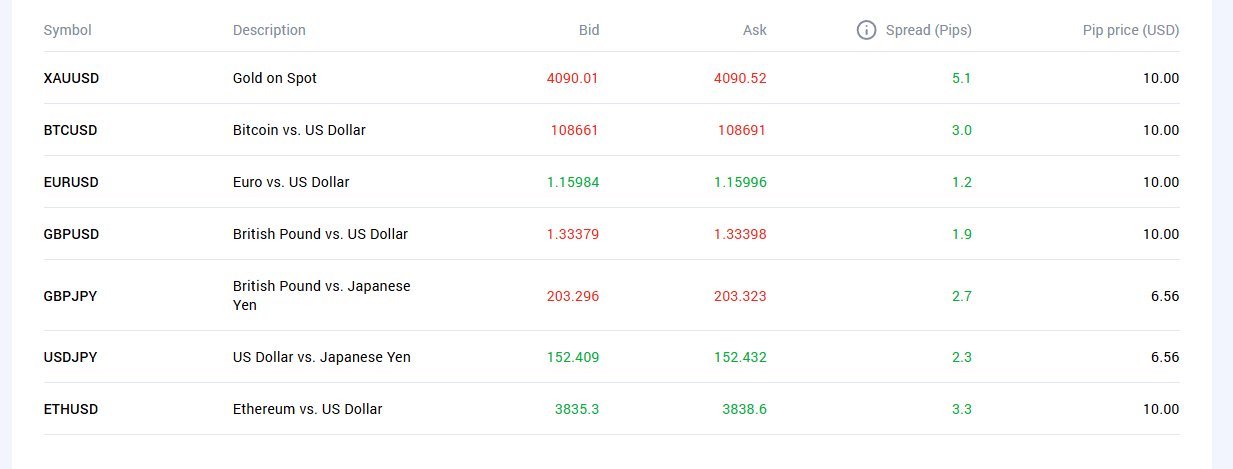Sort by the Bid column header
Image resolution: width=1233 pixels, height=469 pixels.
(589, 30)
